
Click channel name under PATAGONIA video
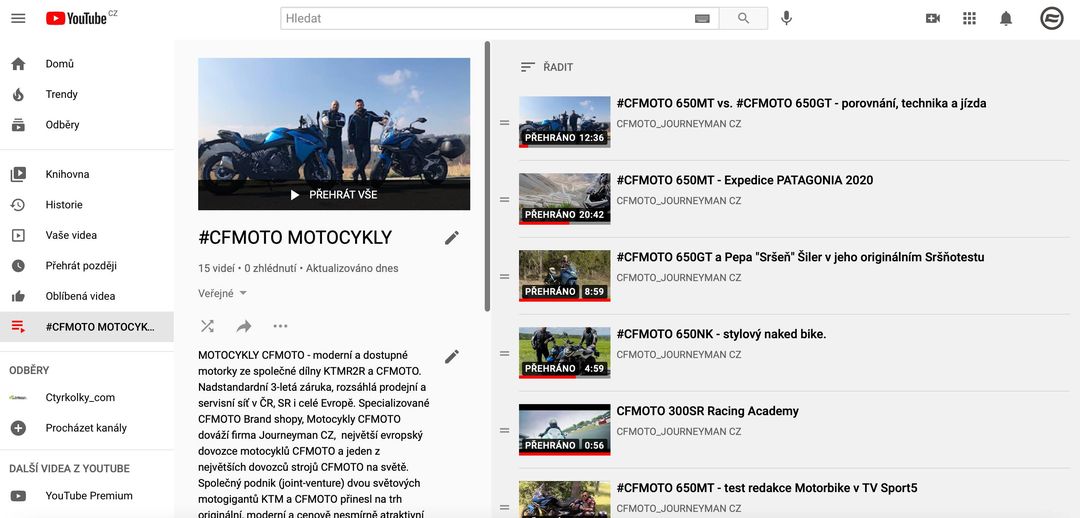(678, 201)
